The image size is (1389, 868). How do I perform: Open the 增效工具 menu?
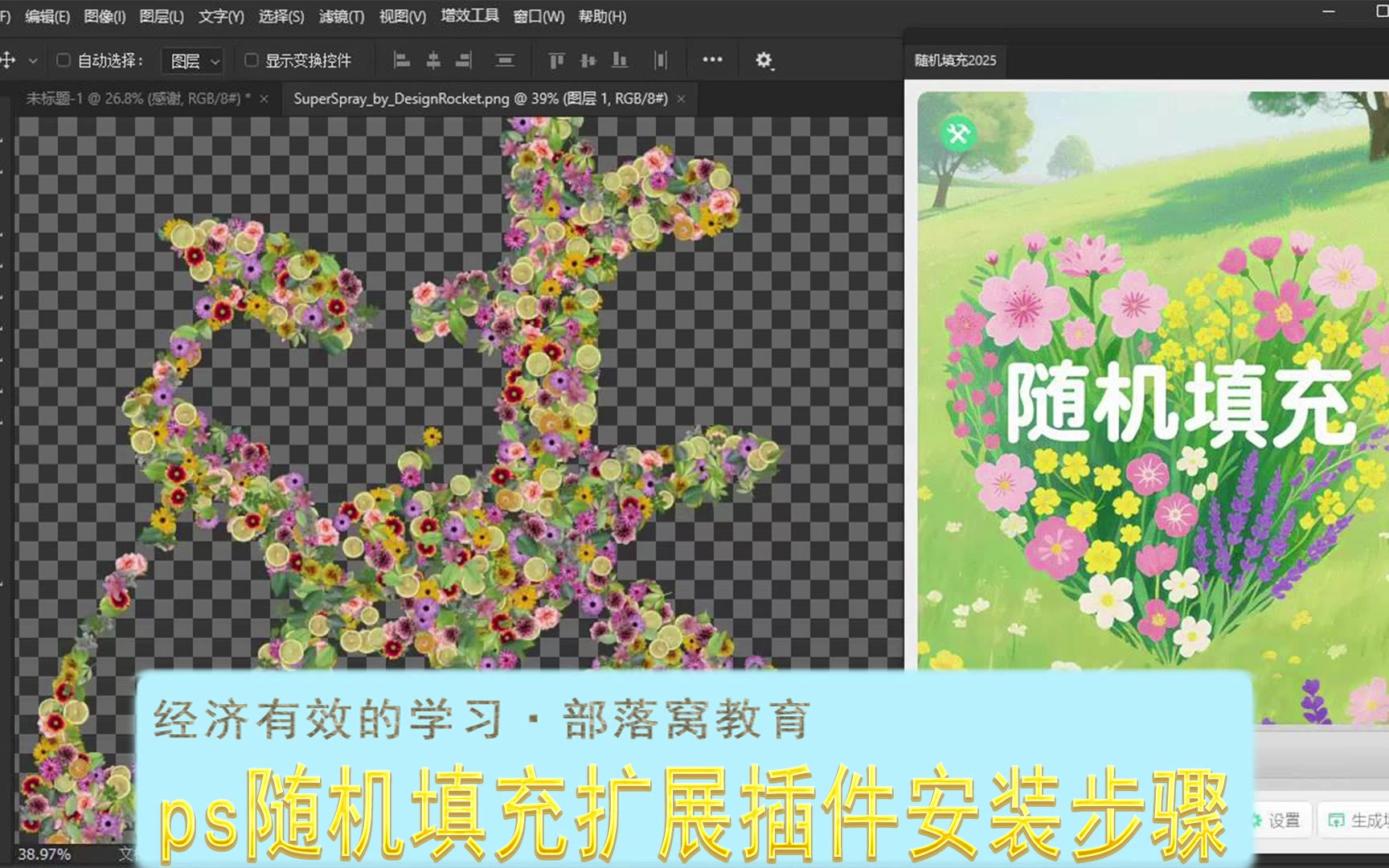469,16
